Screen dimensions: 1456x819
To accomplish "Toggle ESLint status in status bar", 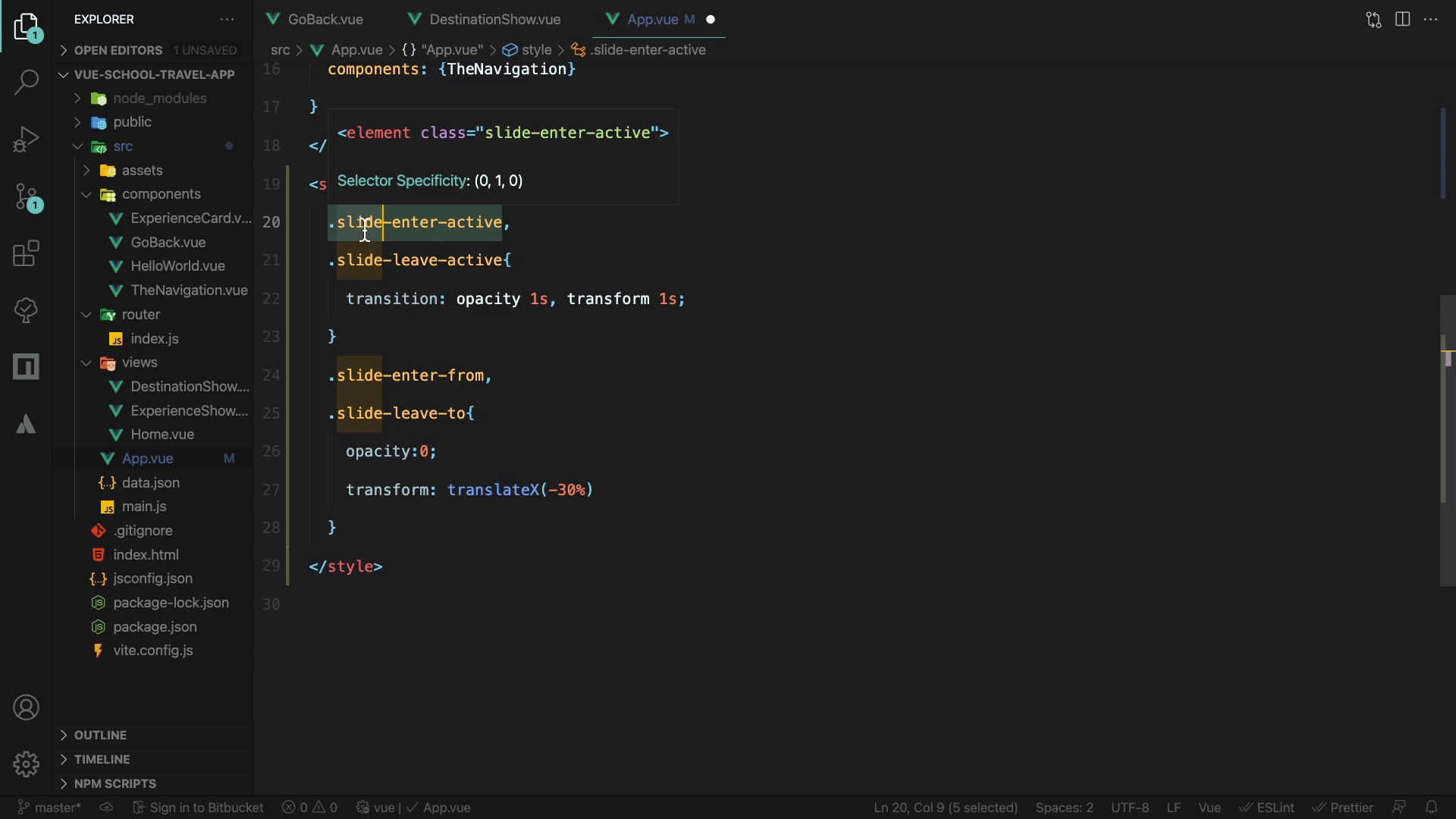I will 1267,808.
